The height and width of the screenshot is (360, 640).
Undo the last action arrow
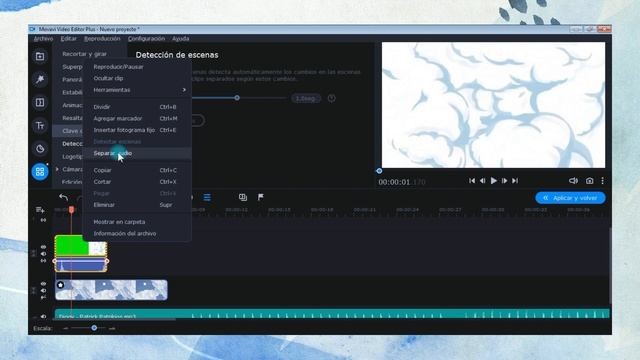63,197
